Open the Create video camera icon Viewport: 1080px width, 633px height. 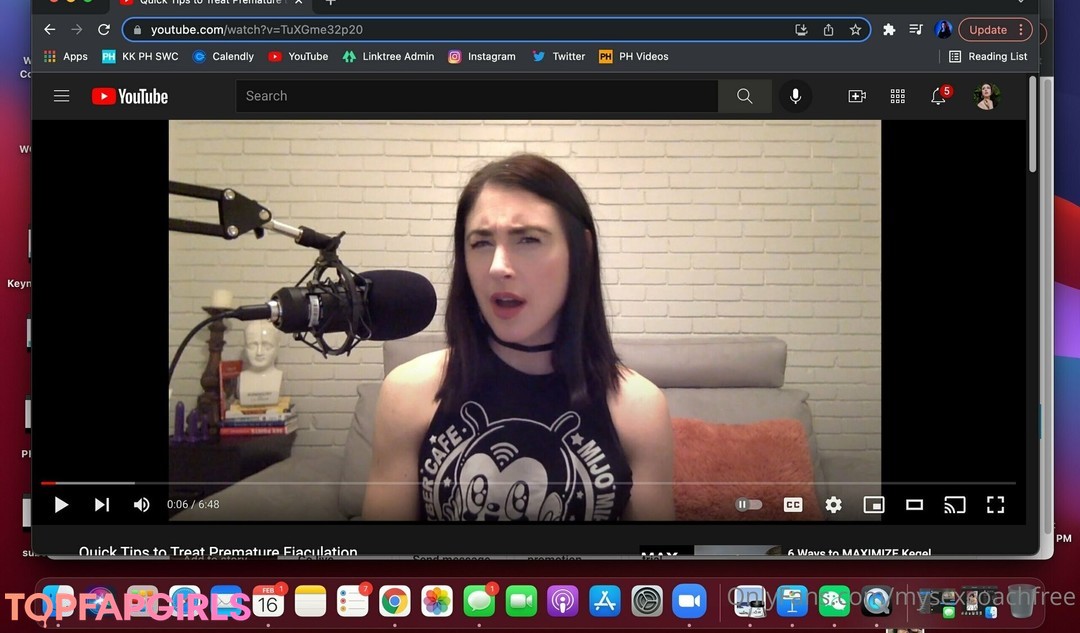[857, 96]
